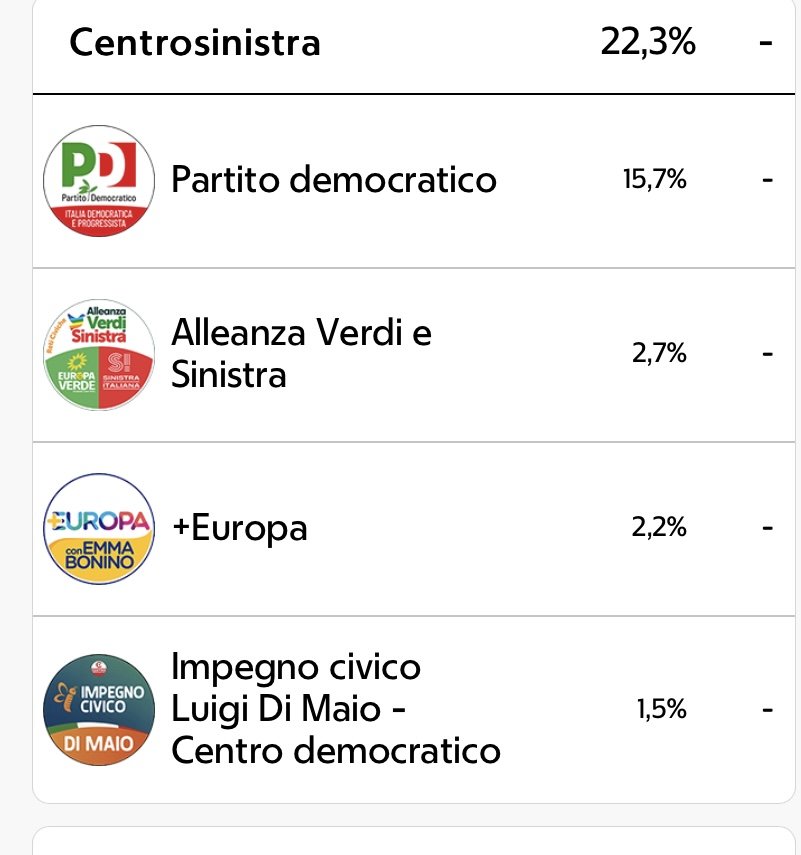Click the Impegno Civico Di Maio logo
This screenshot has width=801, height=855.
pyautogui.click(x=99, y=710)
